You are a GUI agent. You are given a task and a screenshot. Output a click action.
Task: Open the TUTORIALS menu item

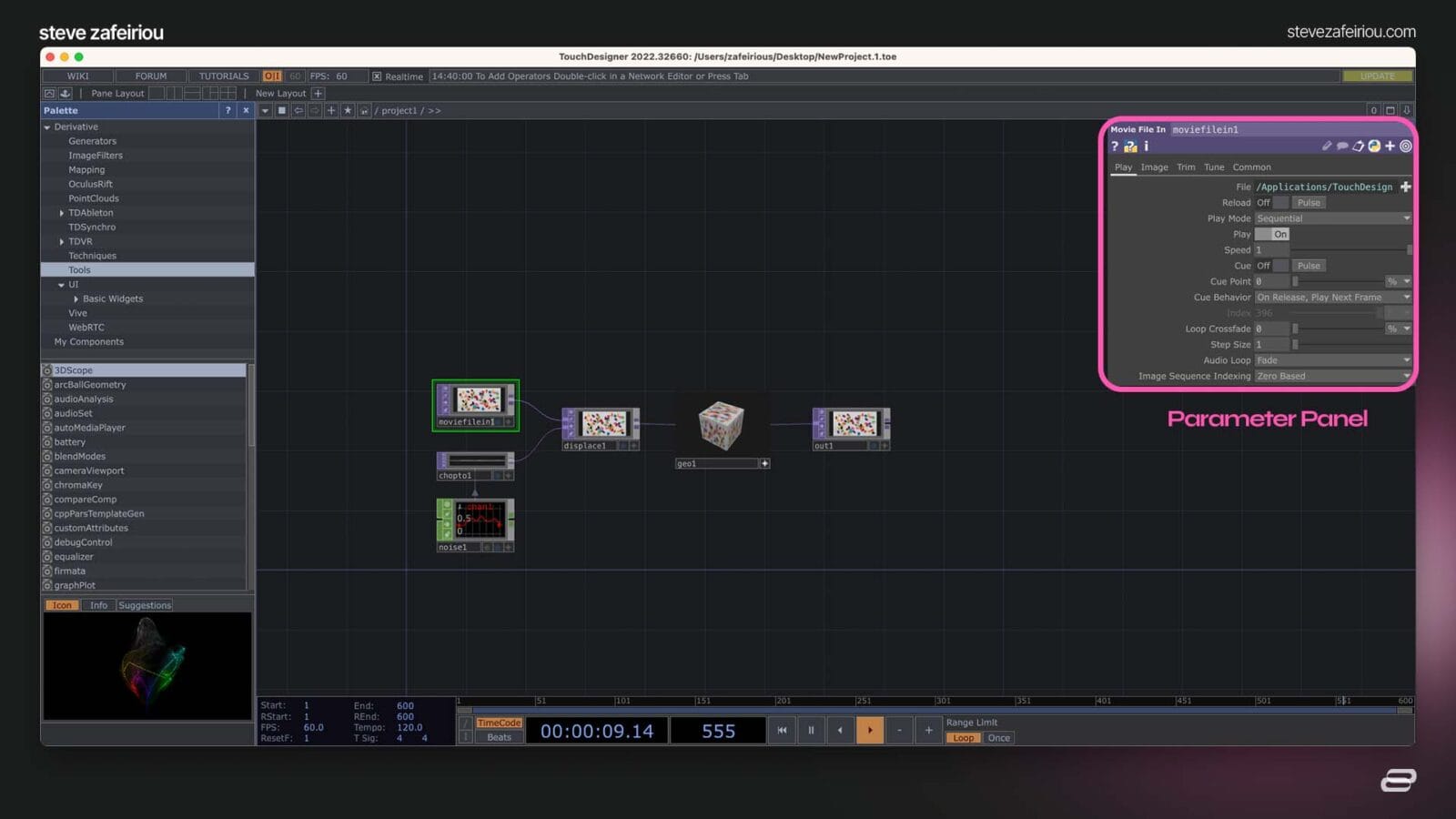tap(222, 76)
